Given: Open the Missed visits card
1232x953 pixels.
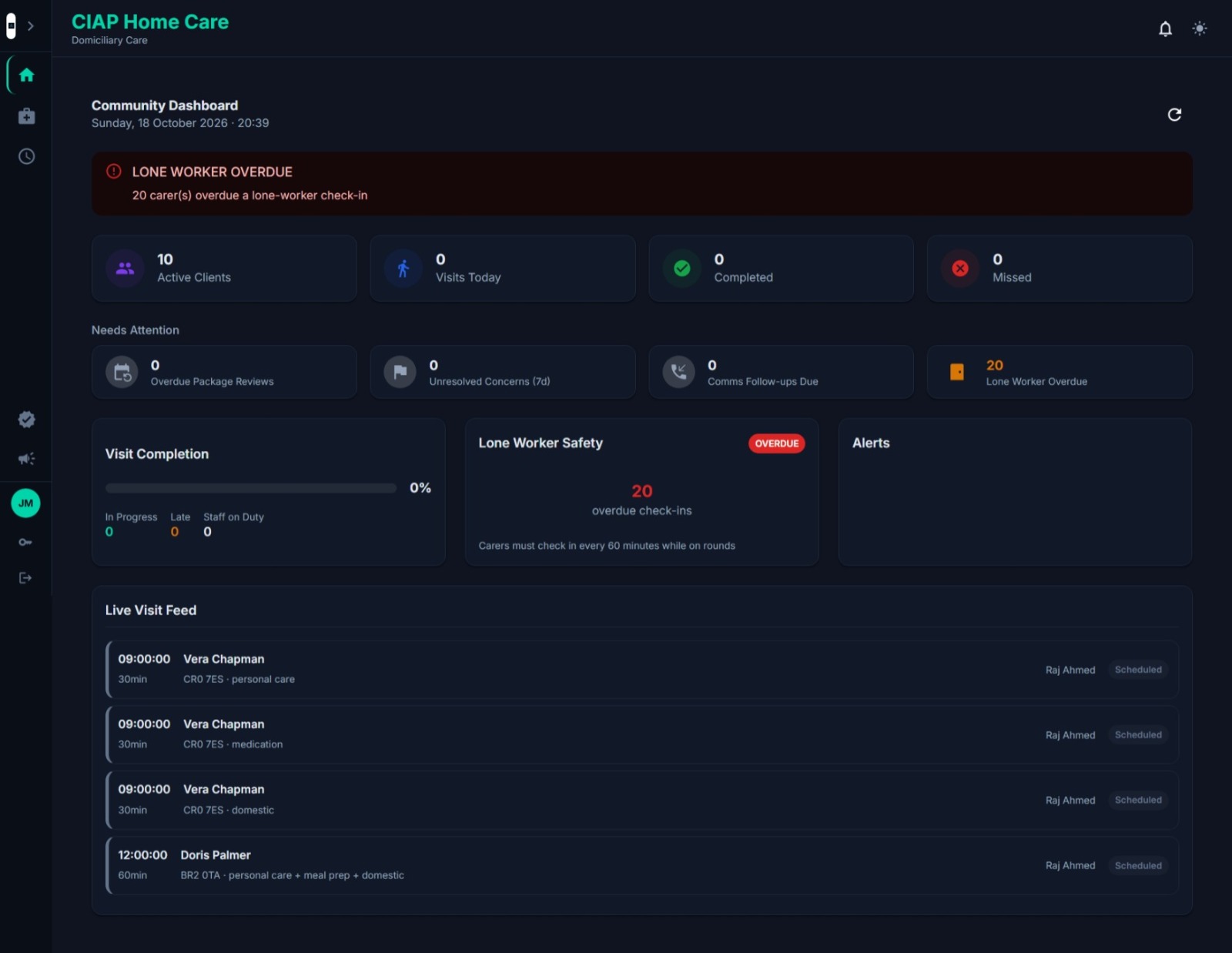Looking at the screenshot, I should (x=1060, y=269).
